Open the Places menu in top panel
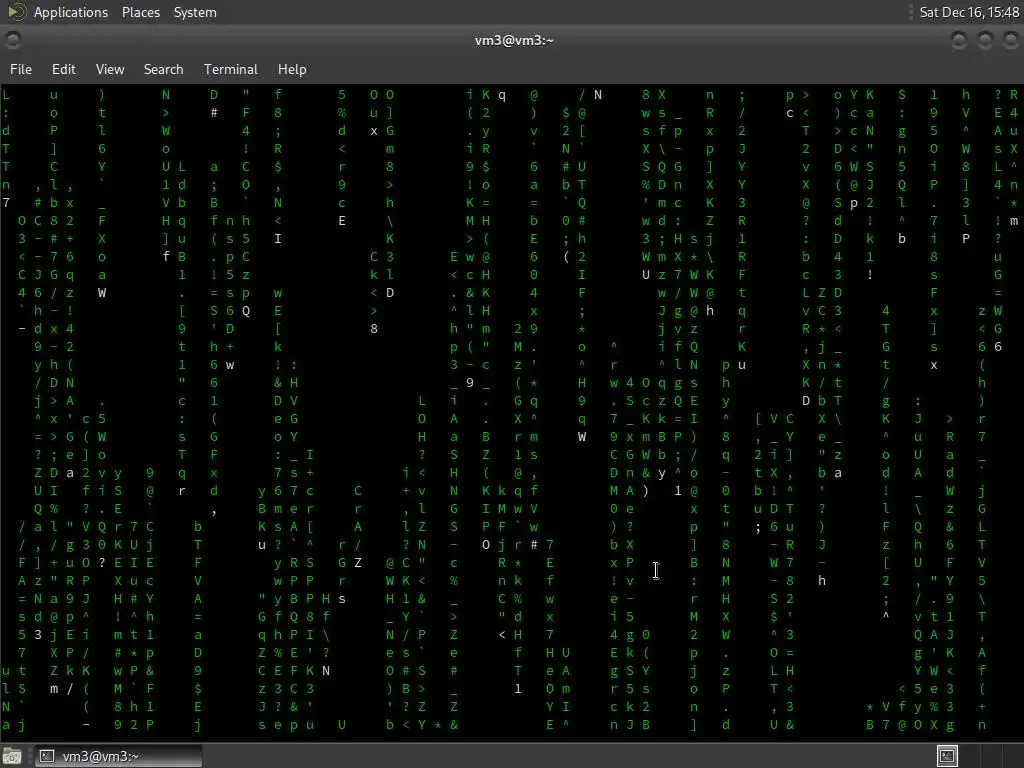The height and width of the screenshot is (768, 1024). click(x=140, y=12)
